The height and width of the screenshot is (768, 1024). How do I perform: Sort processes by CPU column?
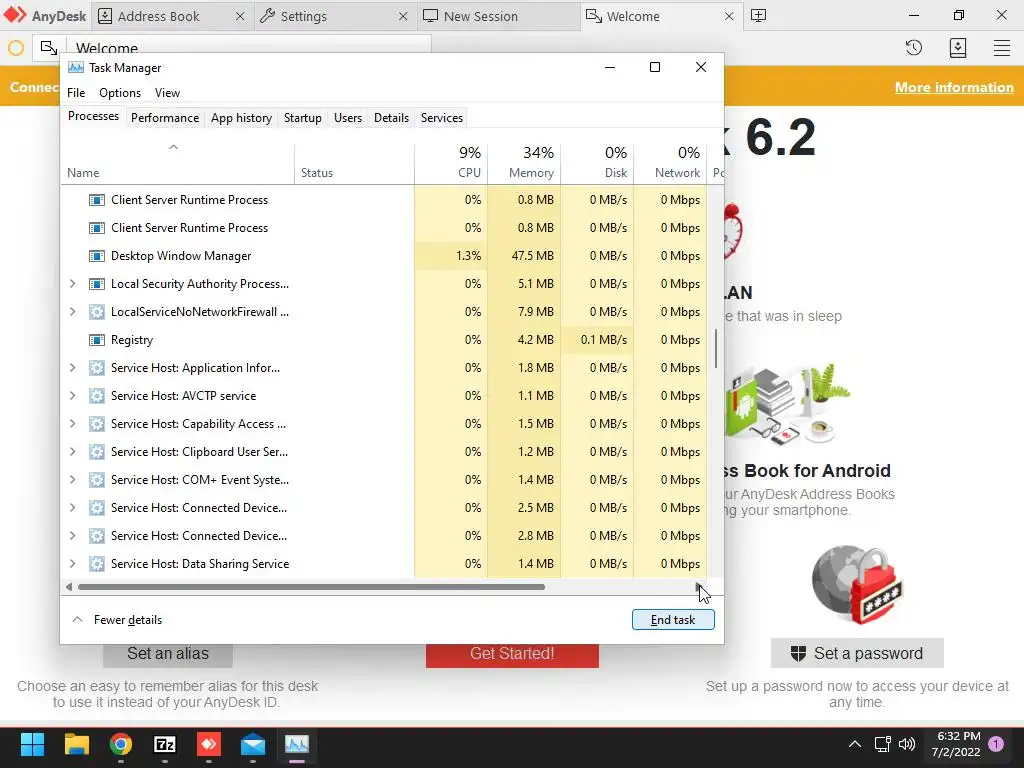pos(451,163)
